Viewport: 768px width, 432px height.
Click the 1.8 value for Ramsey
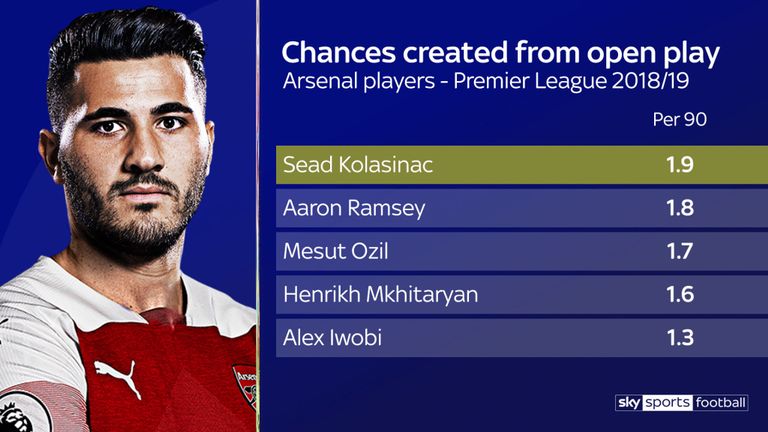680,208
